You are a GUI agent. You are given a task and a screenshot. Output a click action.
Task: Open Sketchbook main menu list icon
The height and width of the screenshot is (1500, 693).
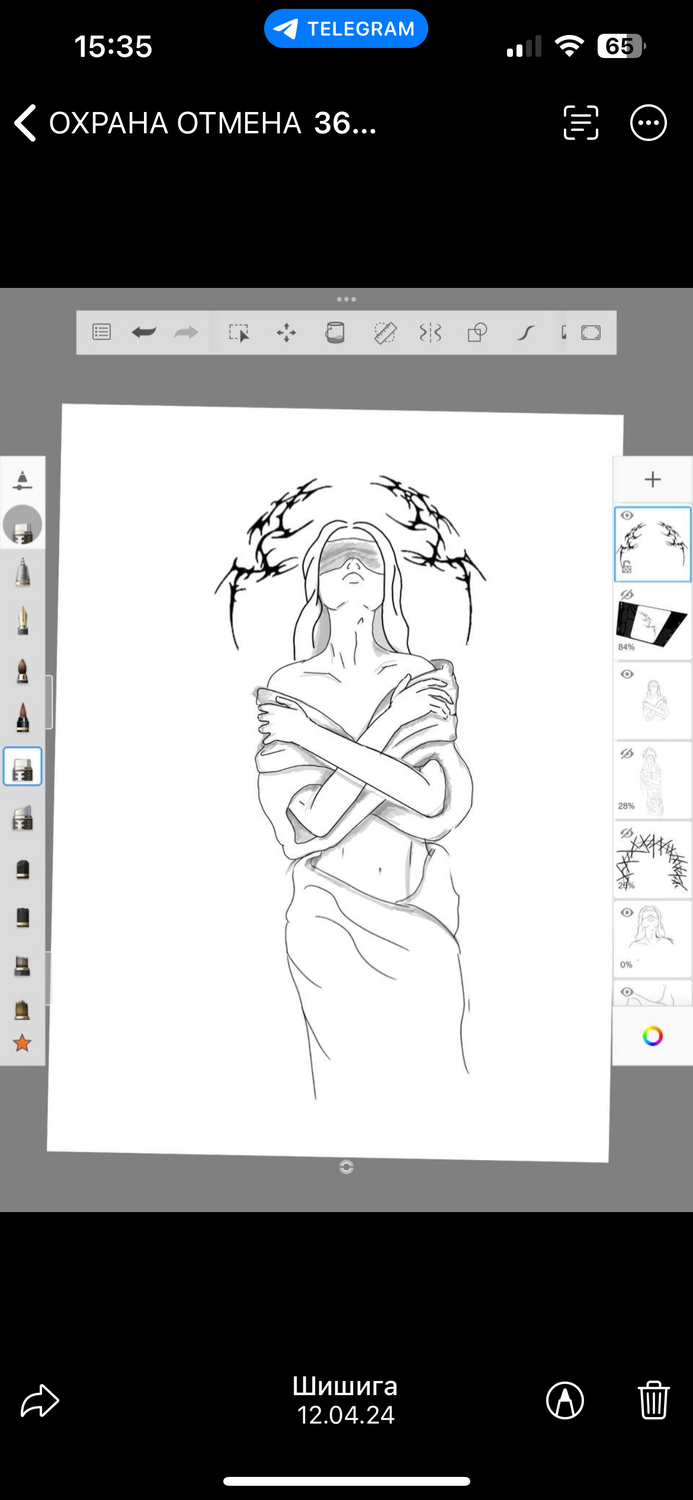101,333
